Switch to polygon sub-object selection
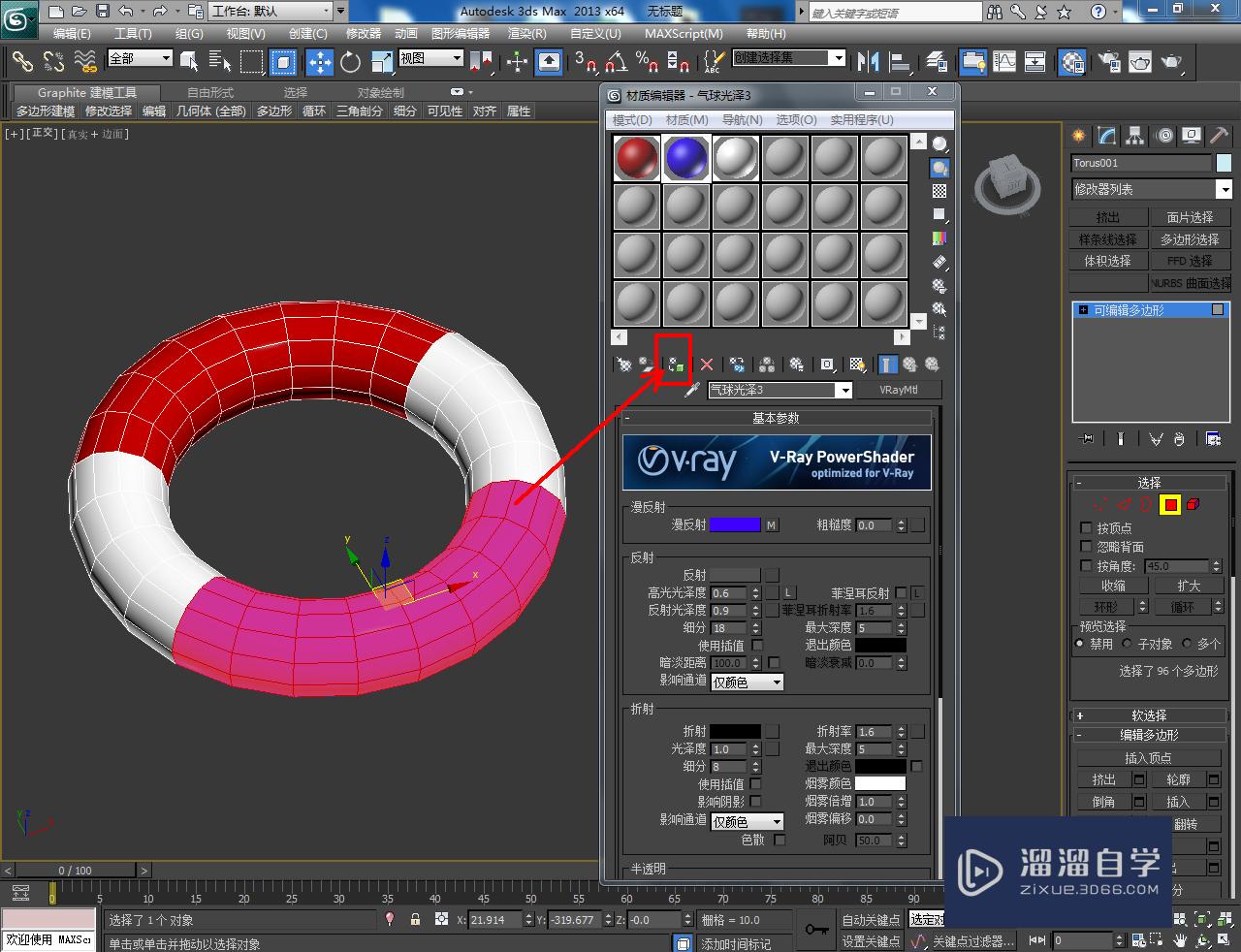Screen dimensions: 1241x952 coord(1170,504)
